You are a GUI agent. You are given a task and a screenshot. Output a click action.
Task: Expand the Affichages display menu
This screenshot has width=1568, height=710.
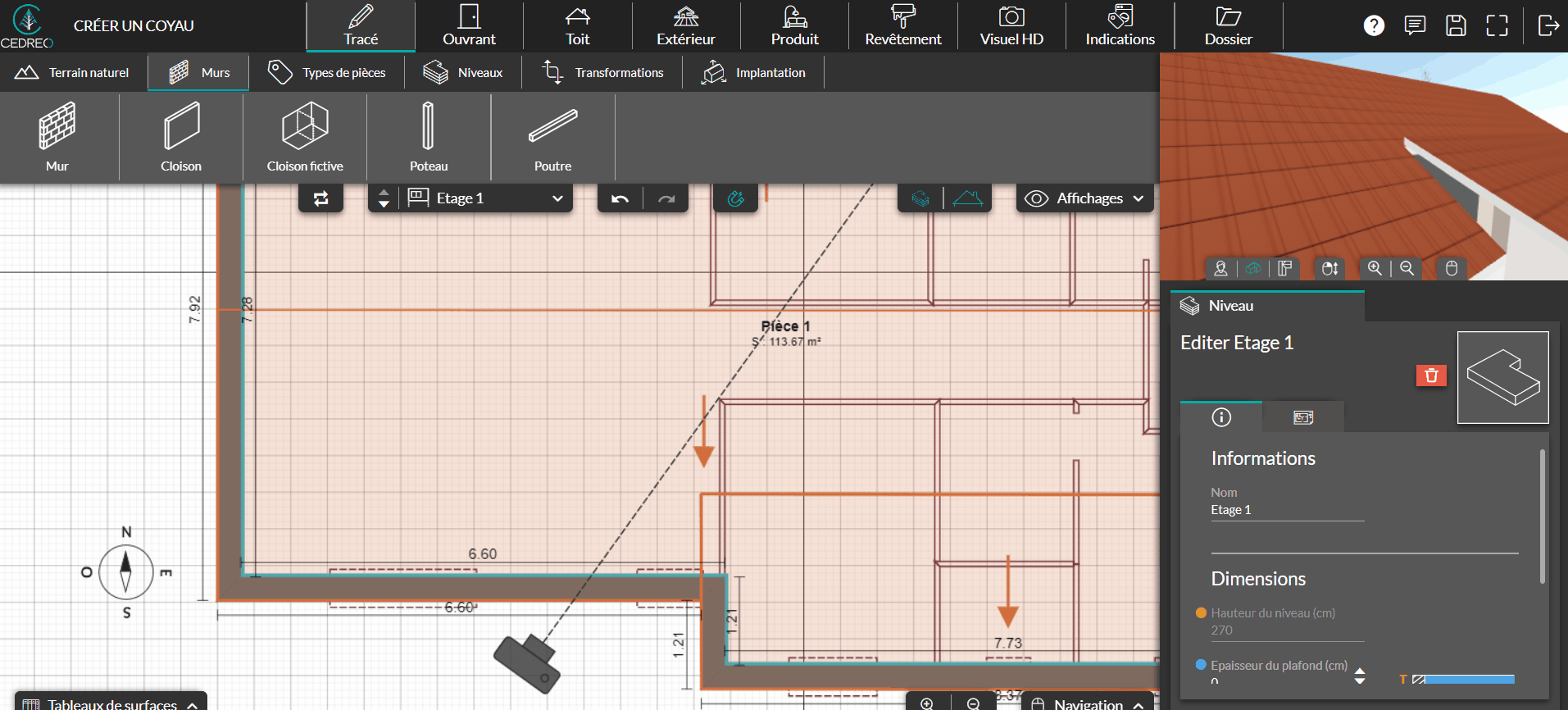tap(1084, 198)
